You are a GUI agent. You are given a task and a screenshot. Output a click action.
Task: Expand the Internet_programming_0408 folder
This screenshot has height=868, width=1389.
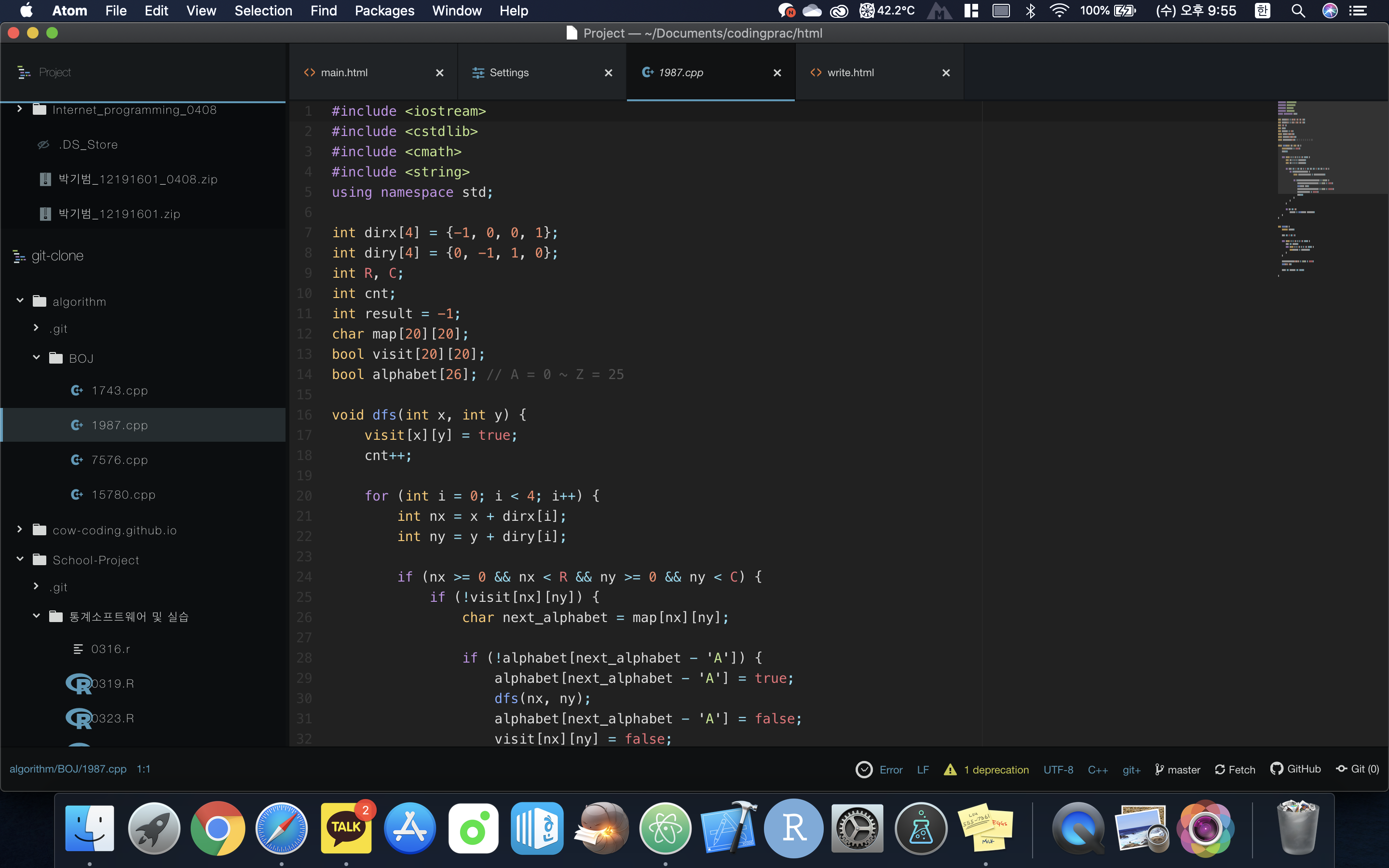[20, 109]
